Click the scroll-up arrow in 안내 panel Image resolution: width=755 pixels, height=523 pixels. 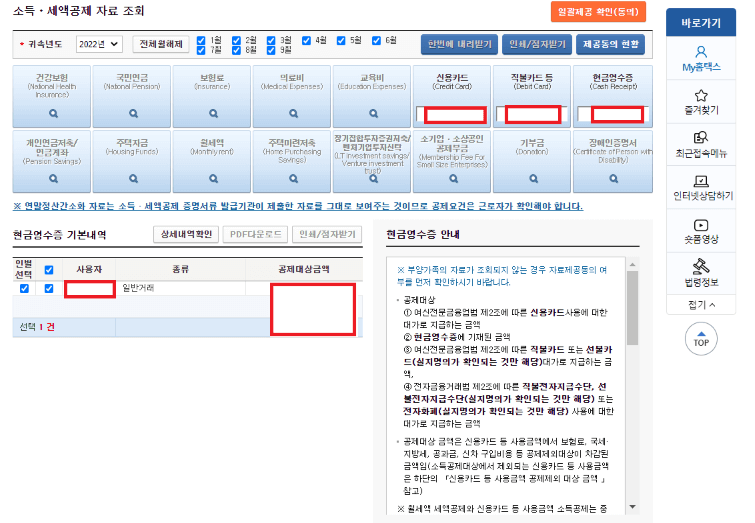tap(632, 264)
